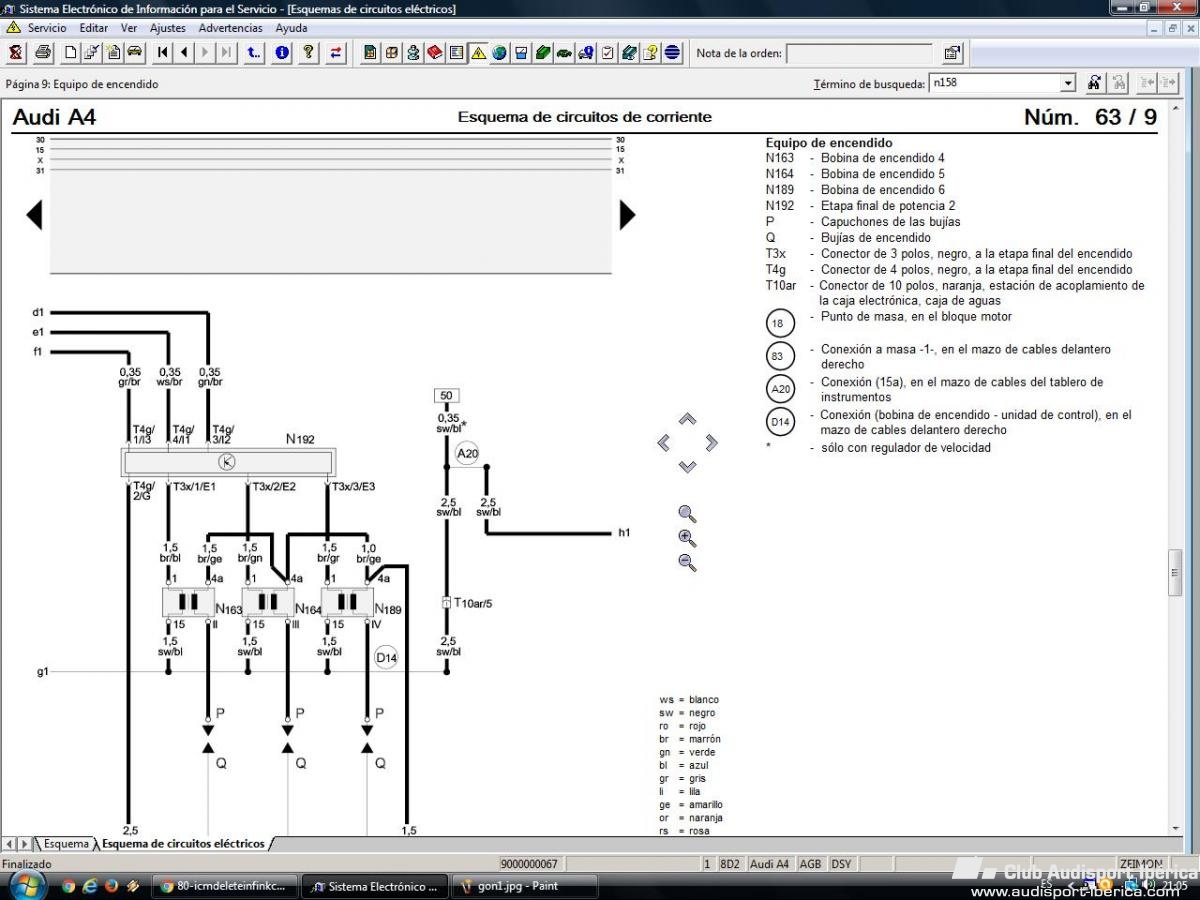Click the h1 wire reference label

(624, 533)
